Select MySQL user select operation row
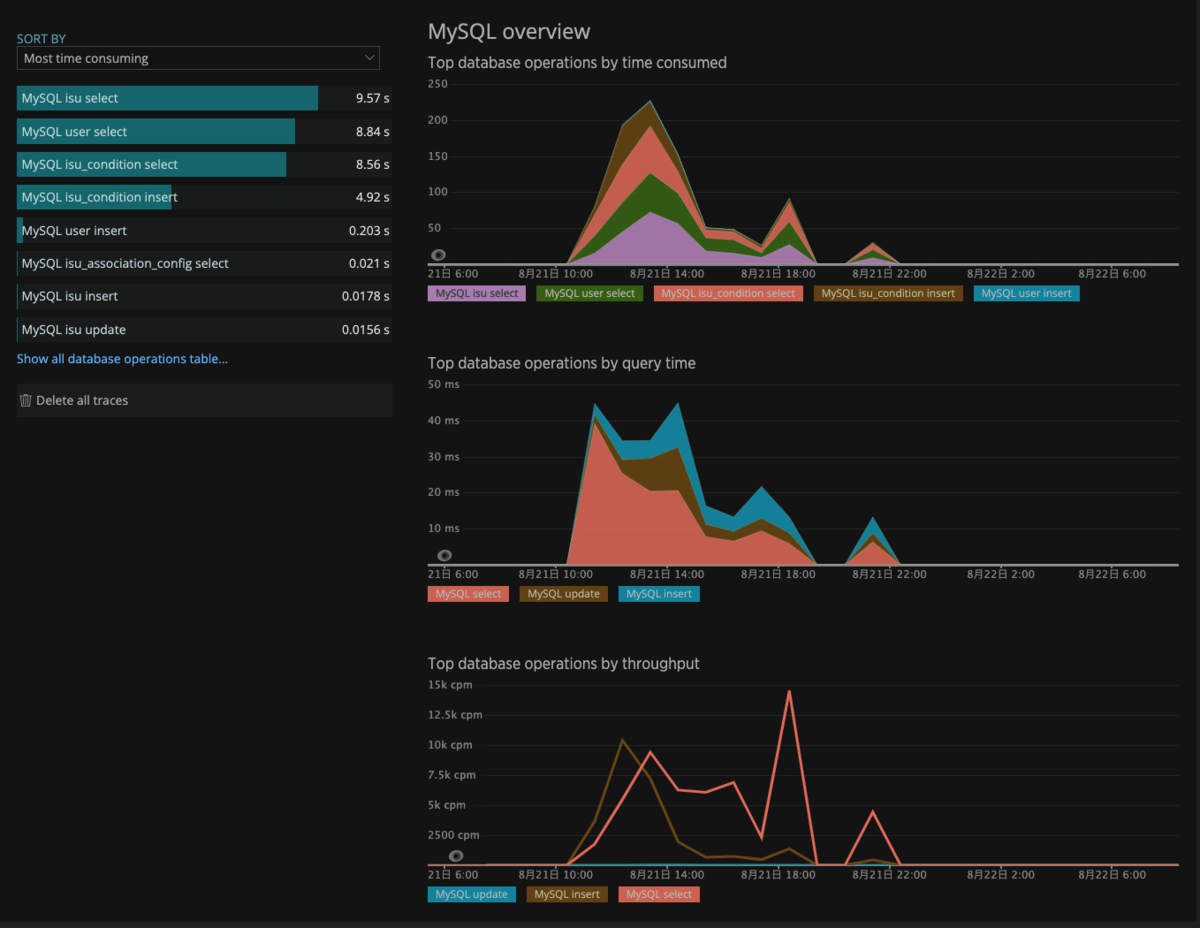 (x=204, y=131)
